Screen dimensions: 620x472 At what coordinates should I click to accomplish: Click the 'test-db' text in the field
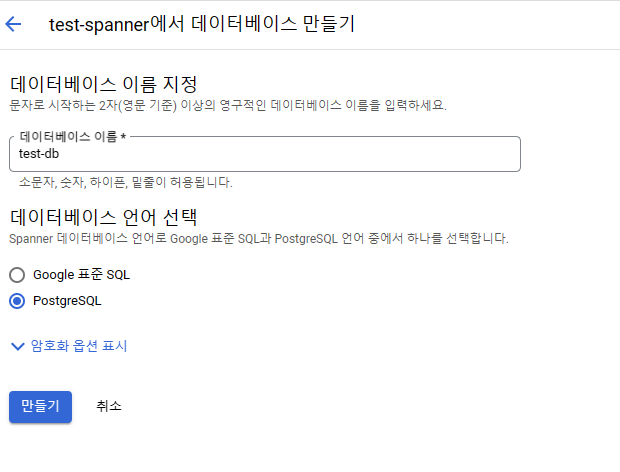[40, 154]
